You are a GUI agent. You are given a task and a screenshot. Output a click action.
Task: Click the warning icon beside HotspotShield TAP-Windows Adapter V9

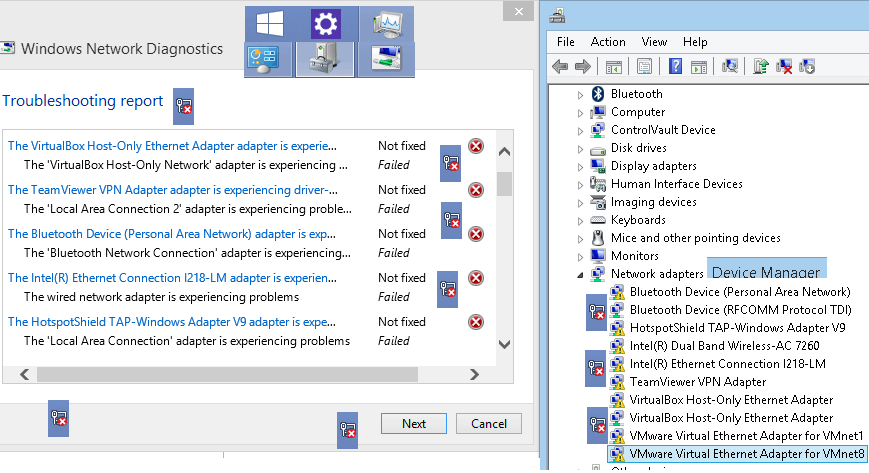click(617, 328)
